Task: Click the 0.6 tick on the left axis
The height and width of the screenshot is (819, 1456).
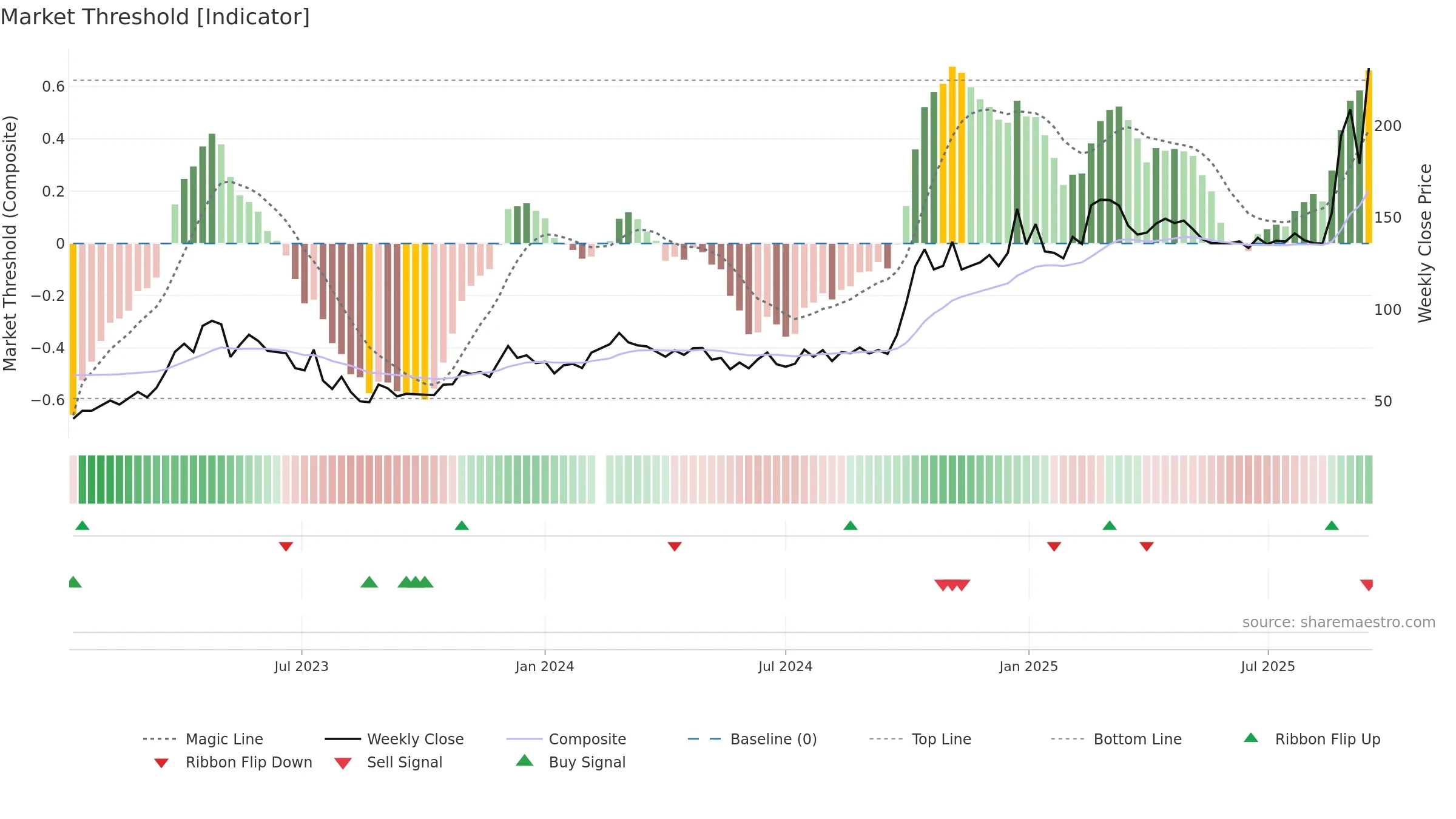Action: click(53, 87)
